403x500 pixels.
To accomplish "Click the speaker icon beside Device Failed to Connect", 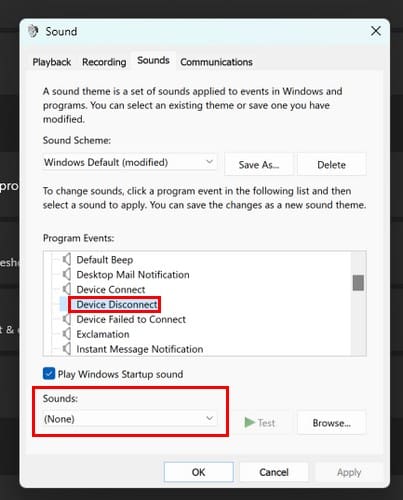I will [67, 319].
